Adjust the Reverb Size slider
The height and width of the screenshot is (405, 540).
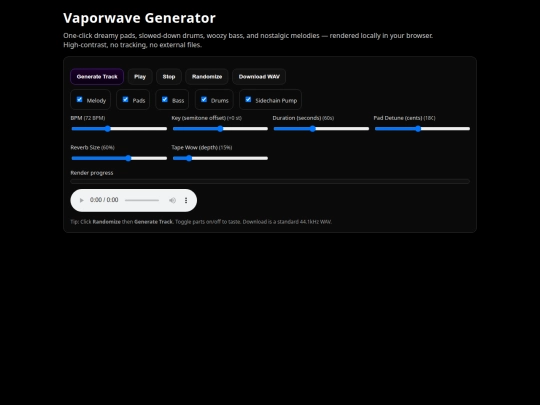coord(119,158)
